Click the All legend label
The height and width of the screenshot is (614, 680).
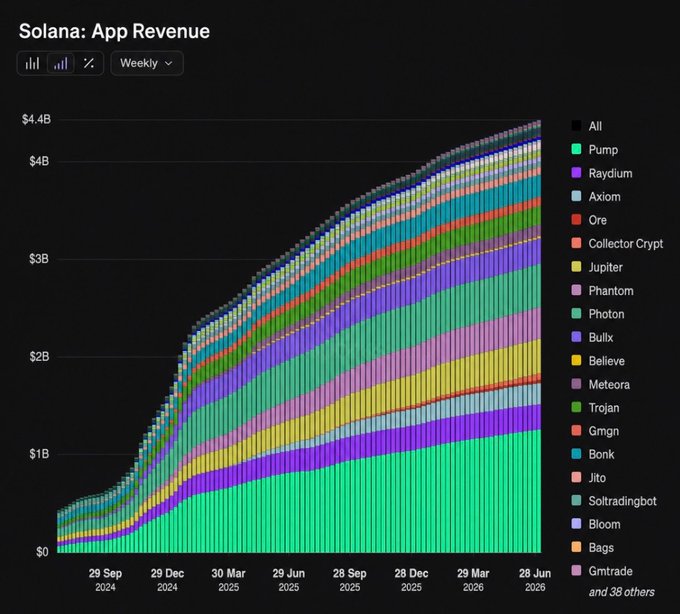(595, 126)
